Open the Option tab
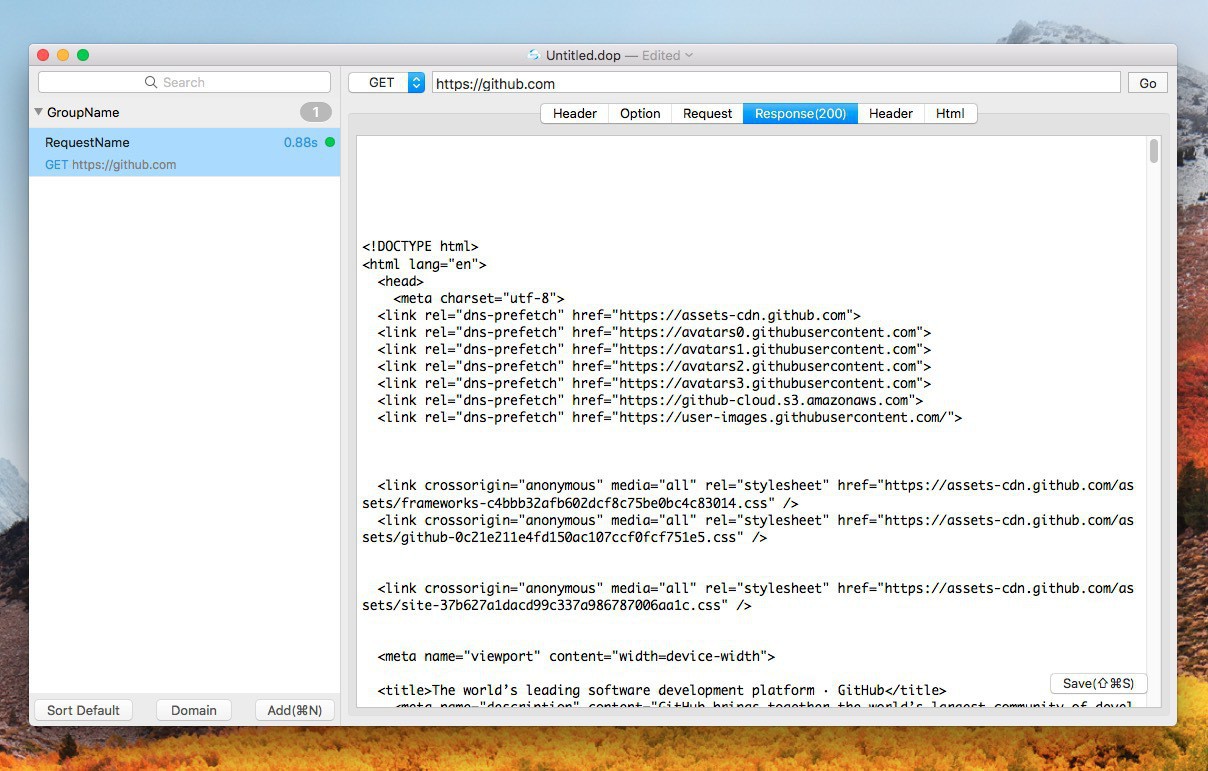Image resolution: width=1208 pixels, height=771 pixels. click(x=640, y=113)
